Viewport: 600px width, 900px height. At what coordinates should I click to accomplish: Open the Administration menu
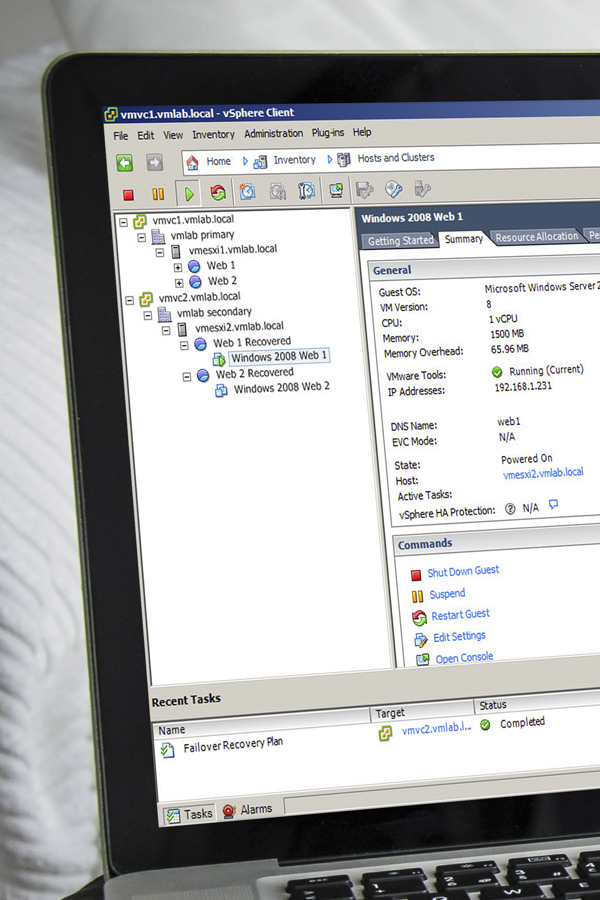(273, 133)
